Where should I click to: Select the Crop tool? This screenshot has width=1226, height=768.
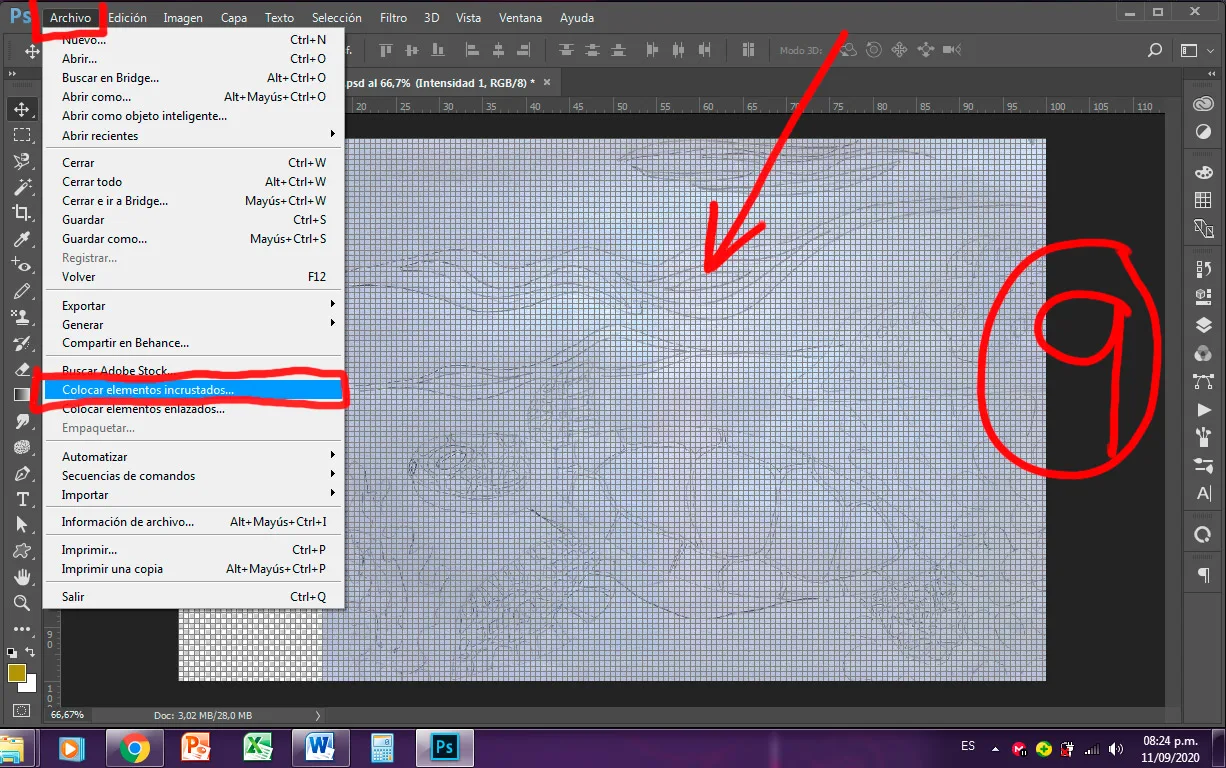[22, 212]
